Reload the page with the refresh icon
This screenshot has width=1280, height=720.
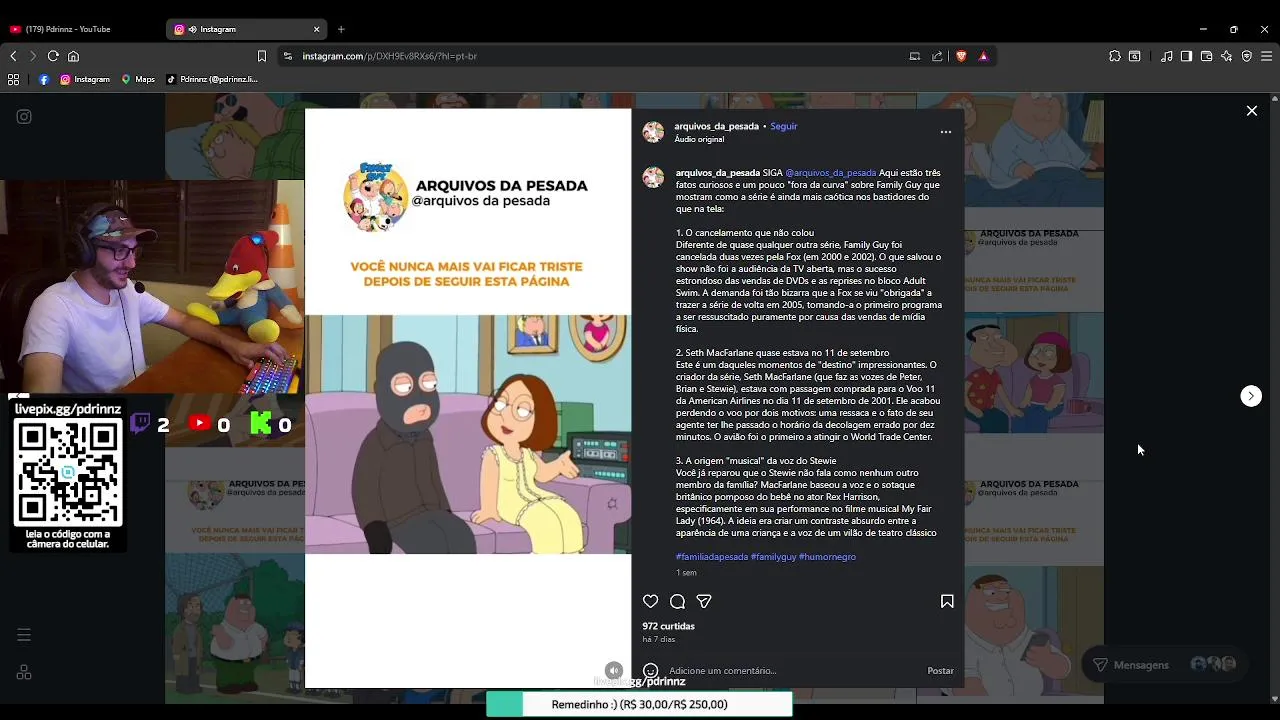click(53, 56)
